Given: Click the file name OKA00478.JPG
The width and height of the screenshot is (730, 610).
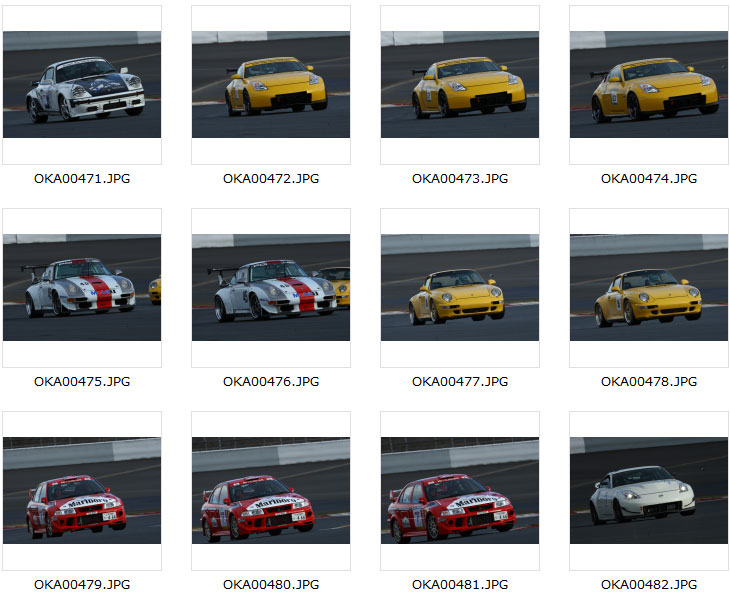Looking at the screenshot, I should (649, 382).
